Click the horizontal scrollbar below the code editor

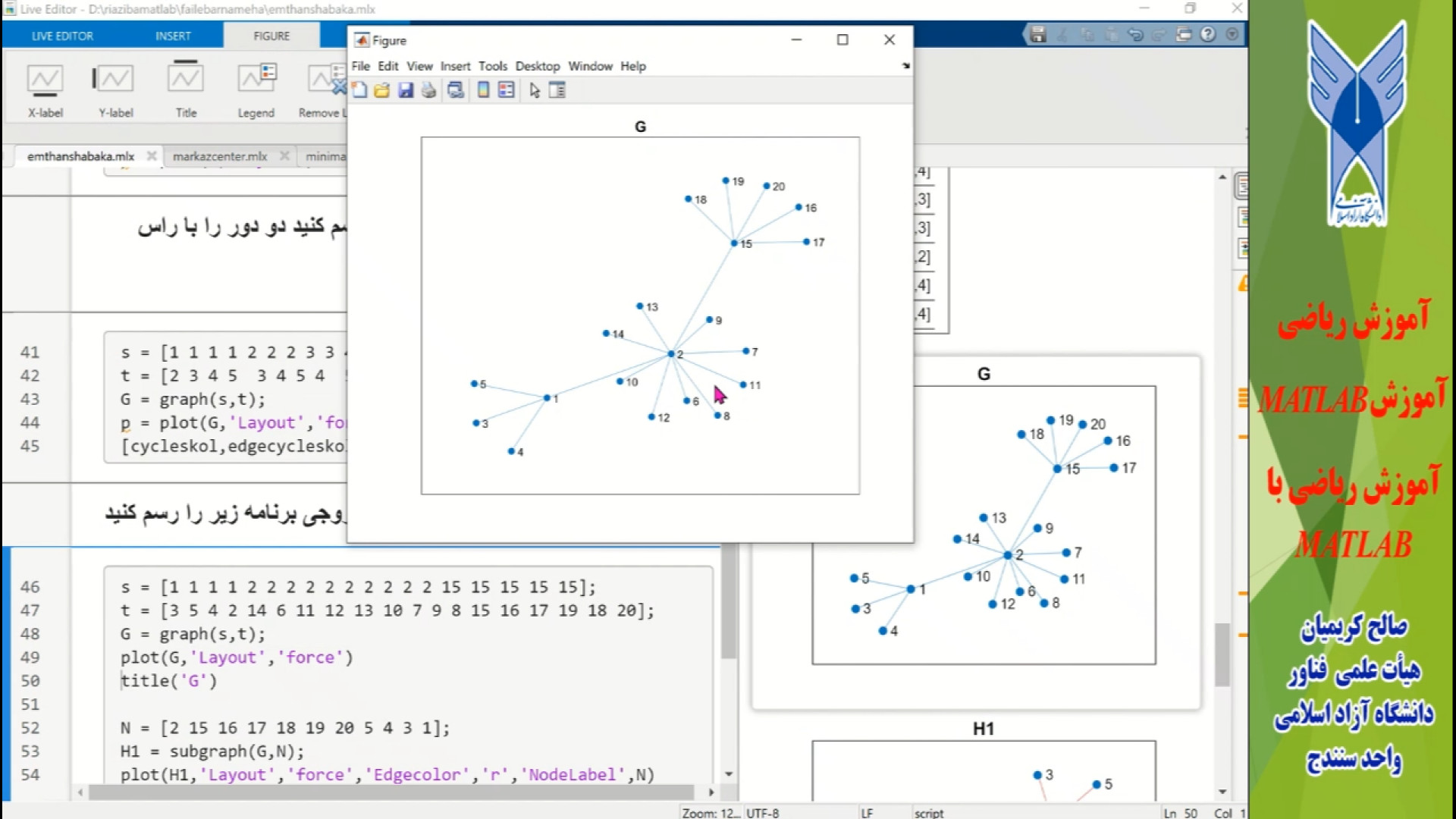394,792
